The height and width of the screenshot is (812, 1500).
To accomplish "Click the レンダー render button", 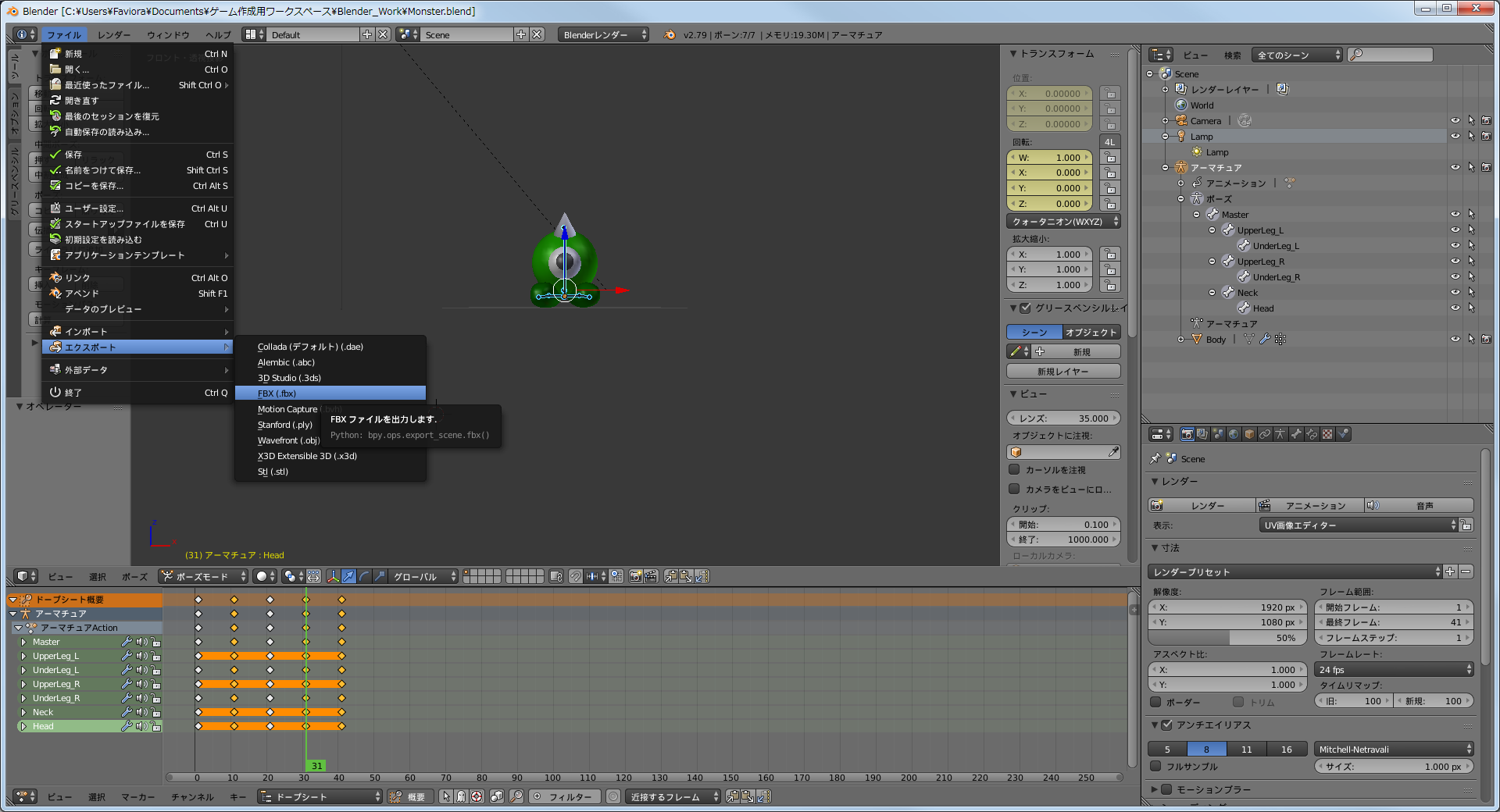I will click(1202, 505).
